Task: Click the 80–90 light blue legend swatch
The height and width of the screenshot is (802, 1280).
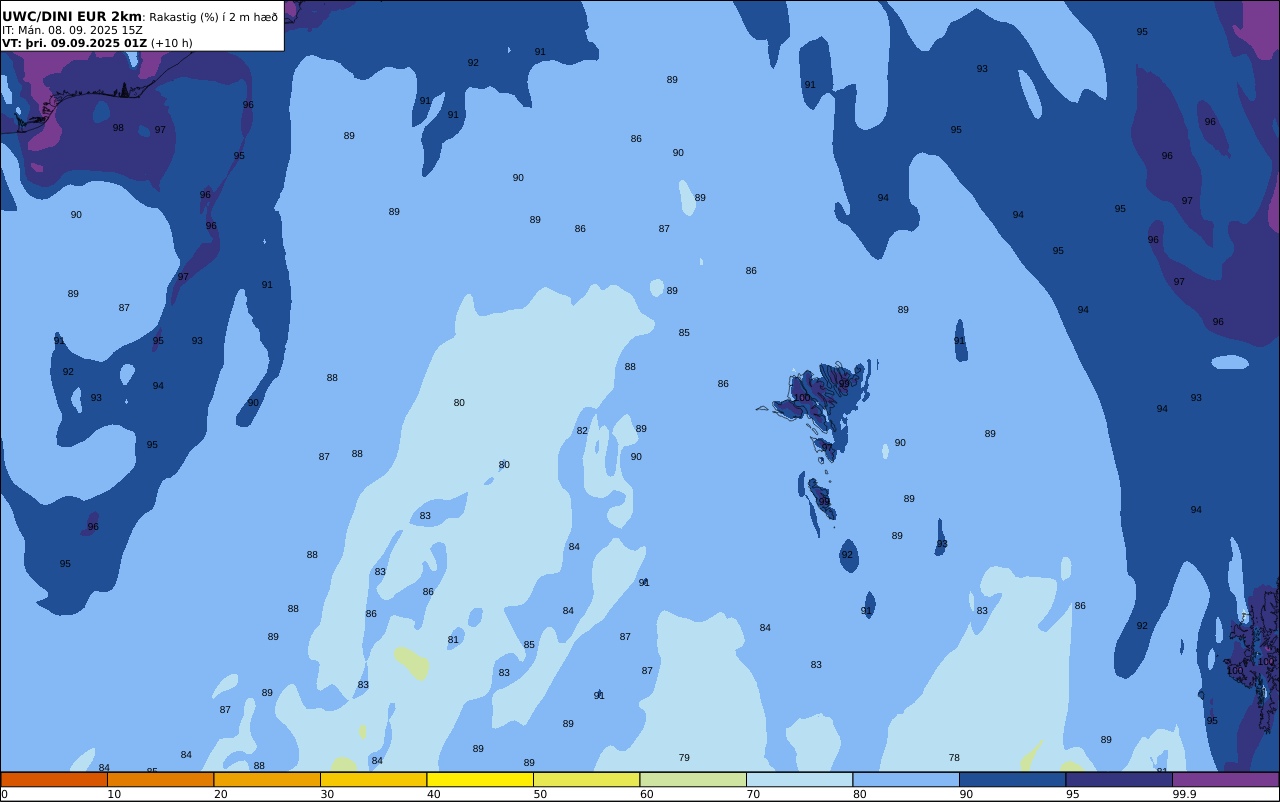Action: tap(906, 779)
